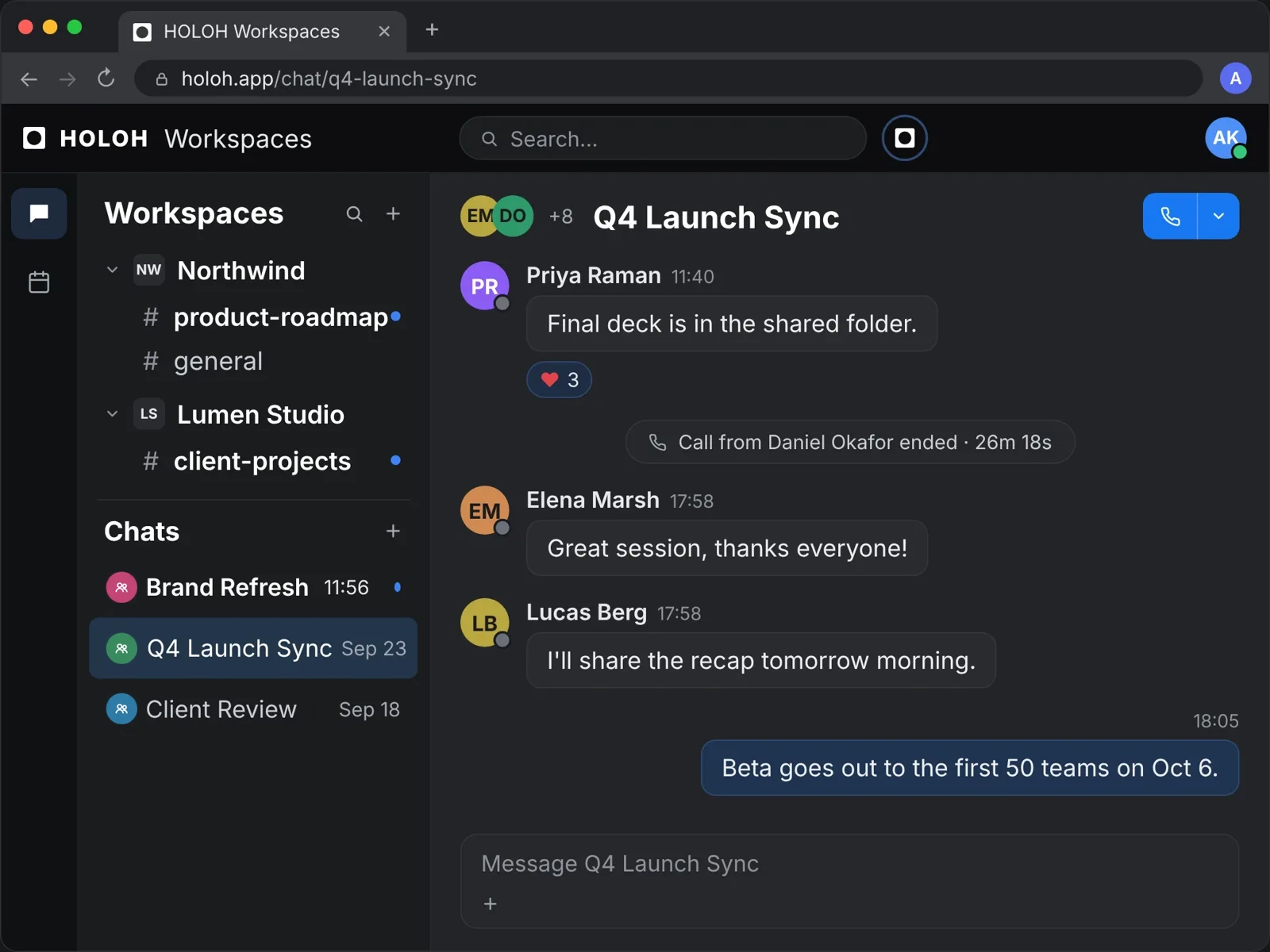
Task: Open call options dropdown arrow
Action: [x=1218, y=216]
